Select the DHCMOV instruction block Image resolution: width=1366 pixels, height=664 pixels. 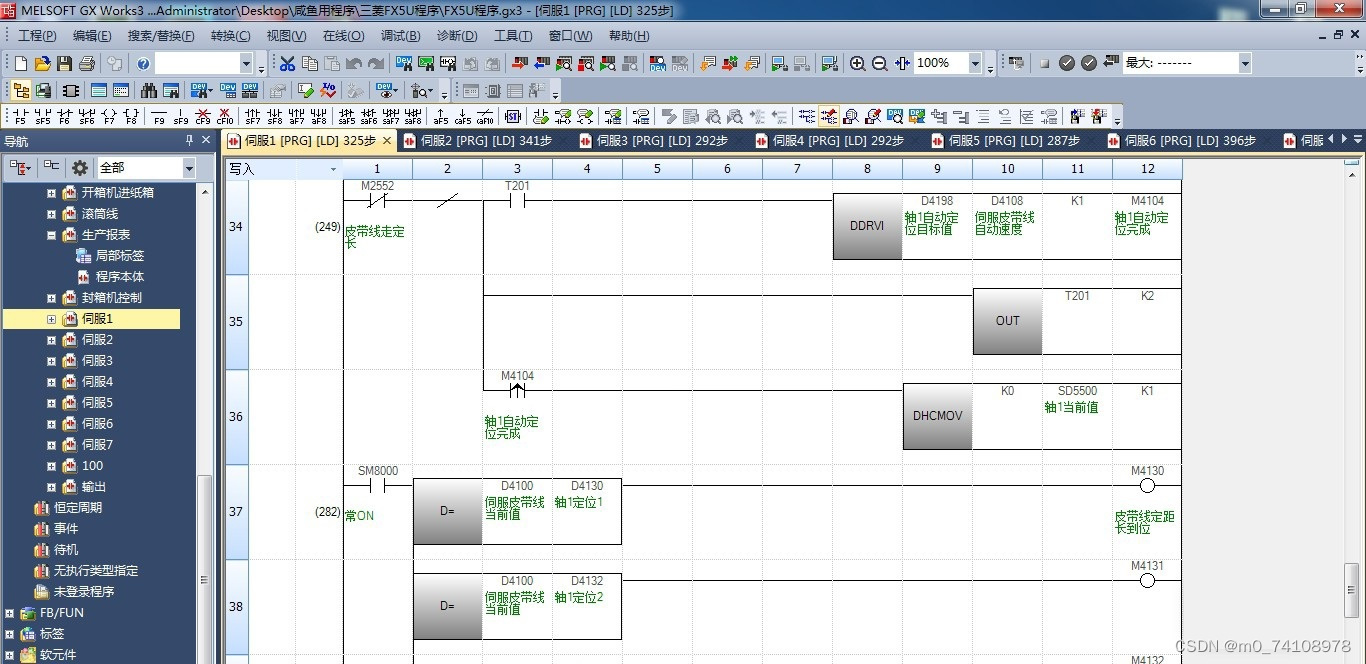tap(937, 416)
